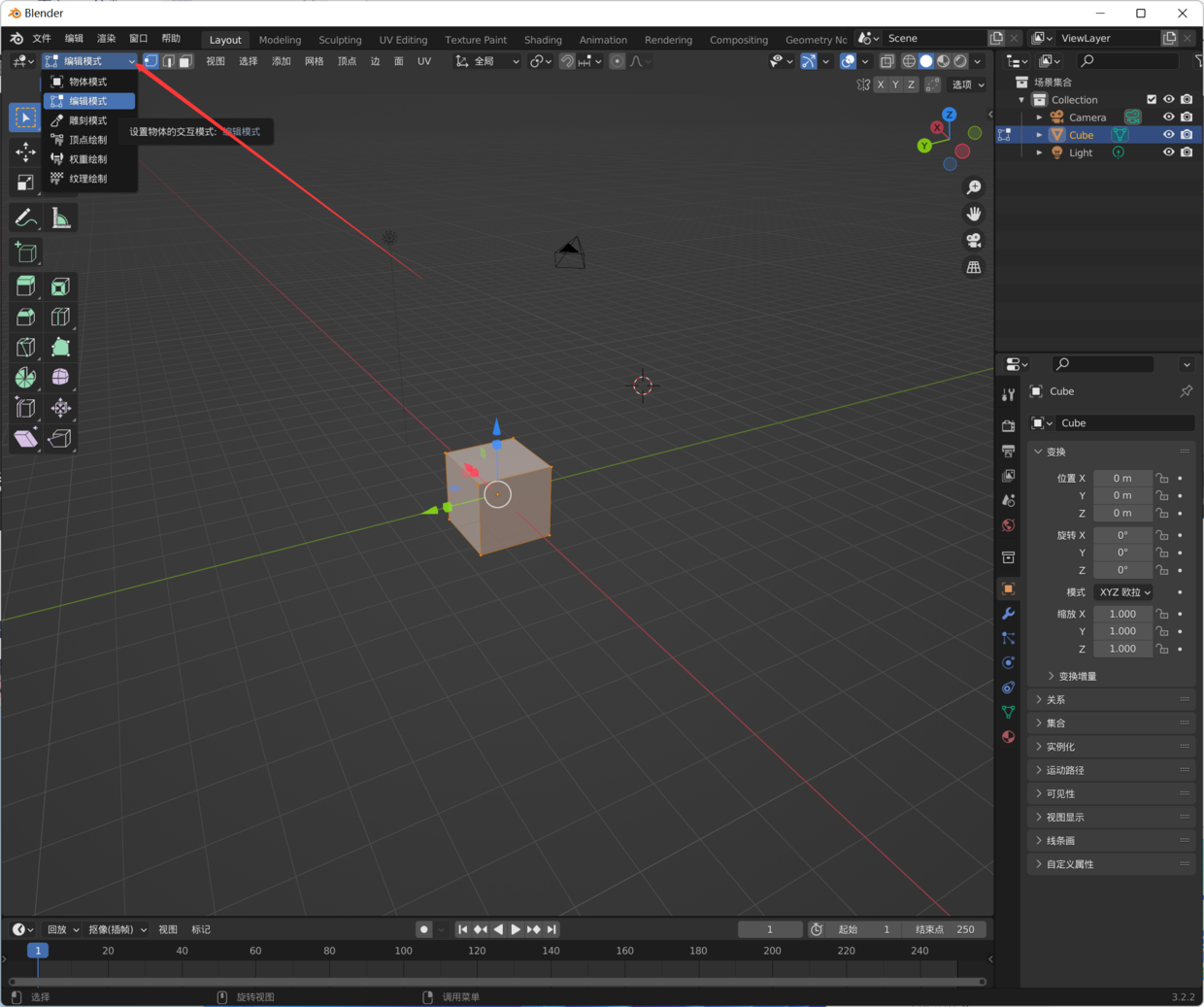Toggle X axis mirror button
This screenshot has width=1204, height=1007.
click(x=881, y=84)
